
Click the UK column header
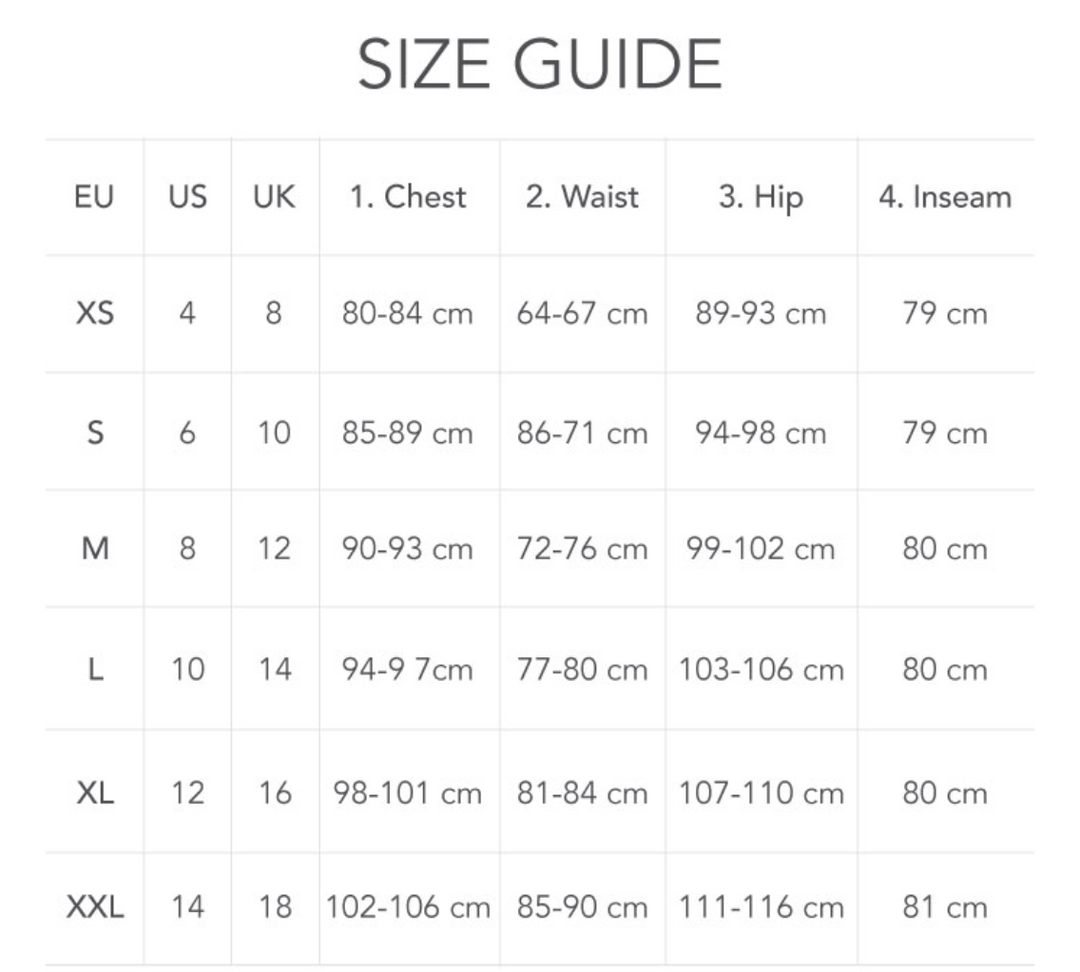(274, 197)
